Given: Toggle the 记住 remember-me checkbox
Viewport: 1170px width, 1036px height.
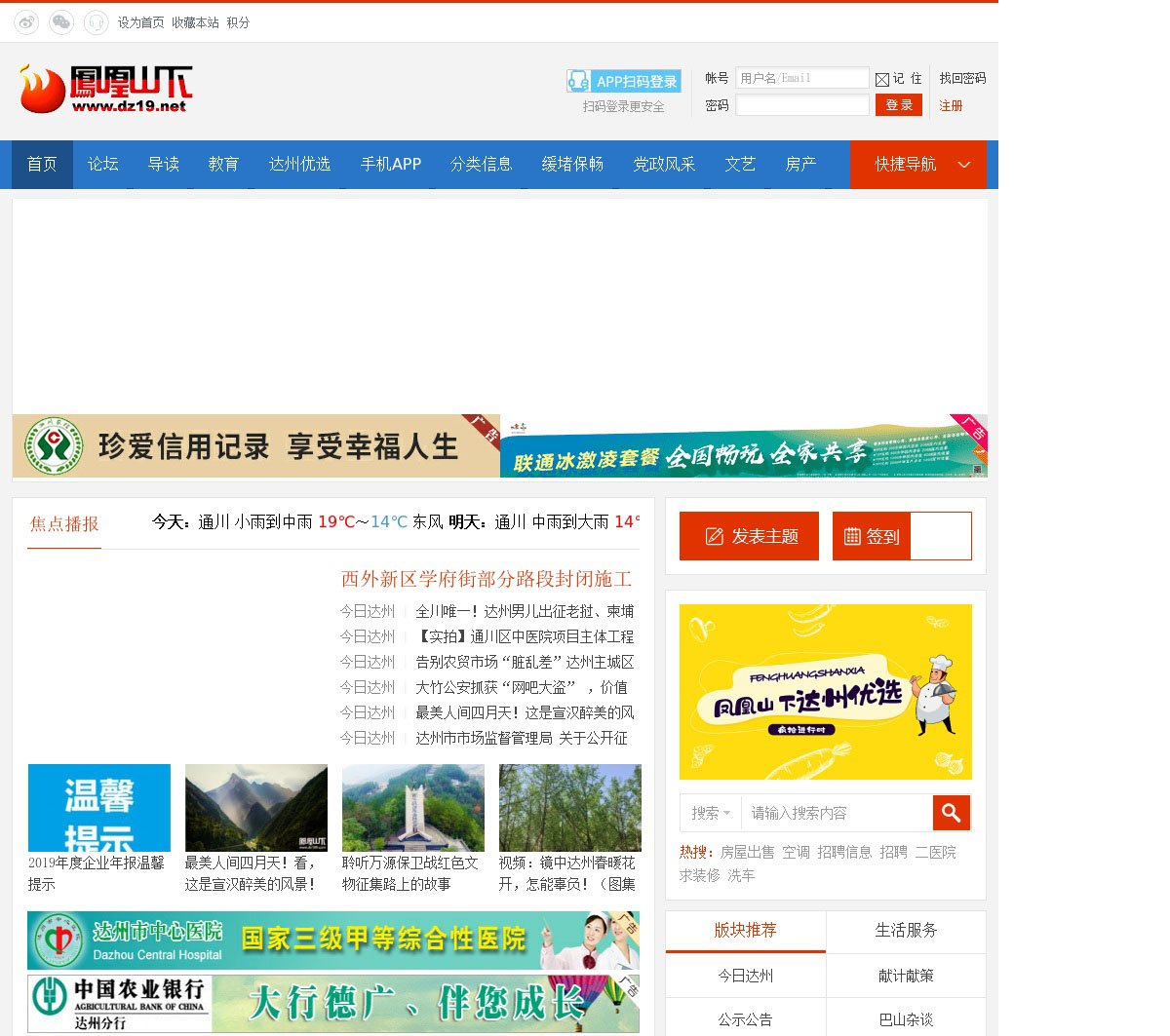Looking at the screenshot, I should 882,79.
